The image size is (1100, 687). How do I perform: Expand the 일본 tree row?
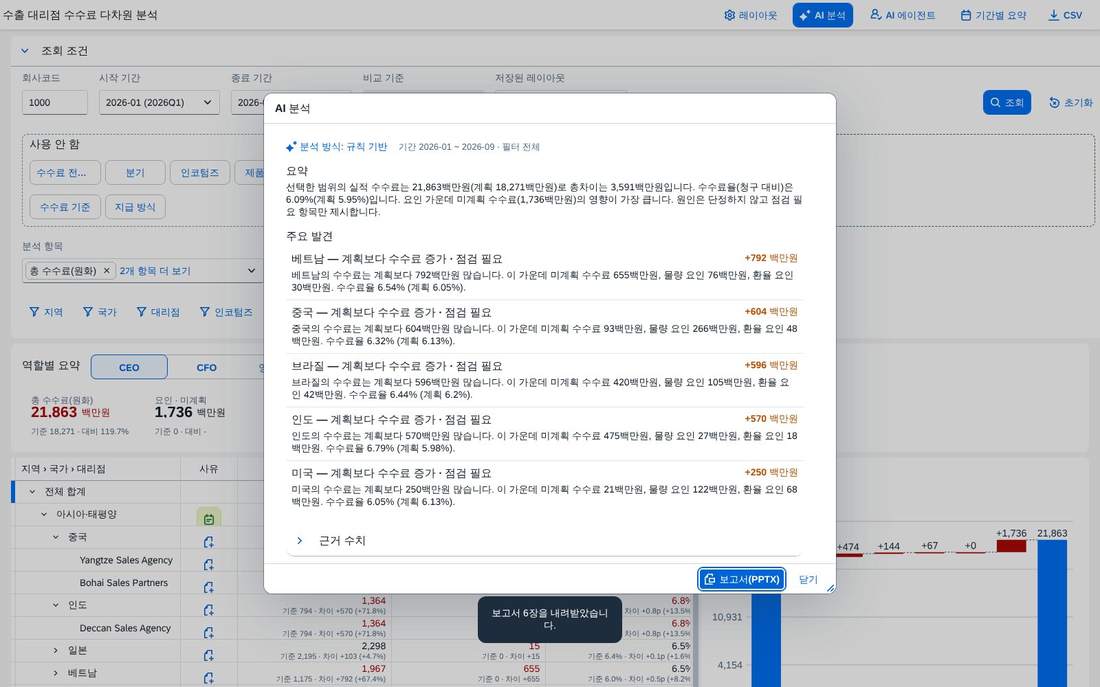pos(56,651)
